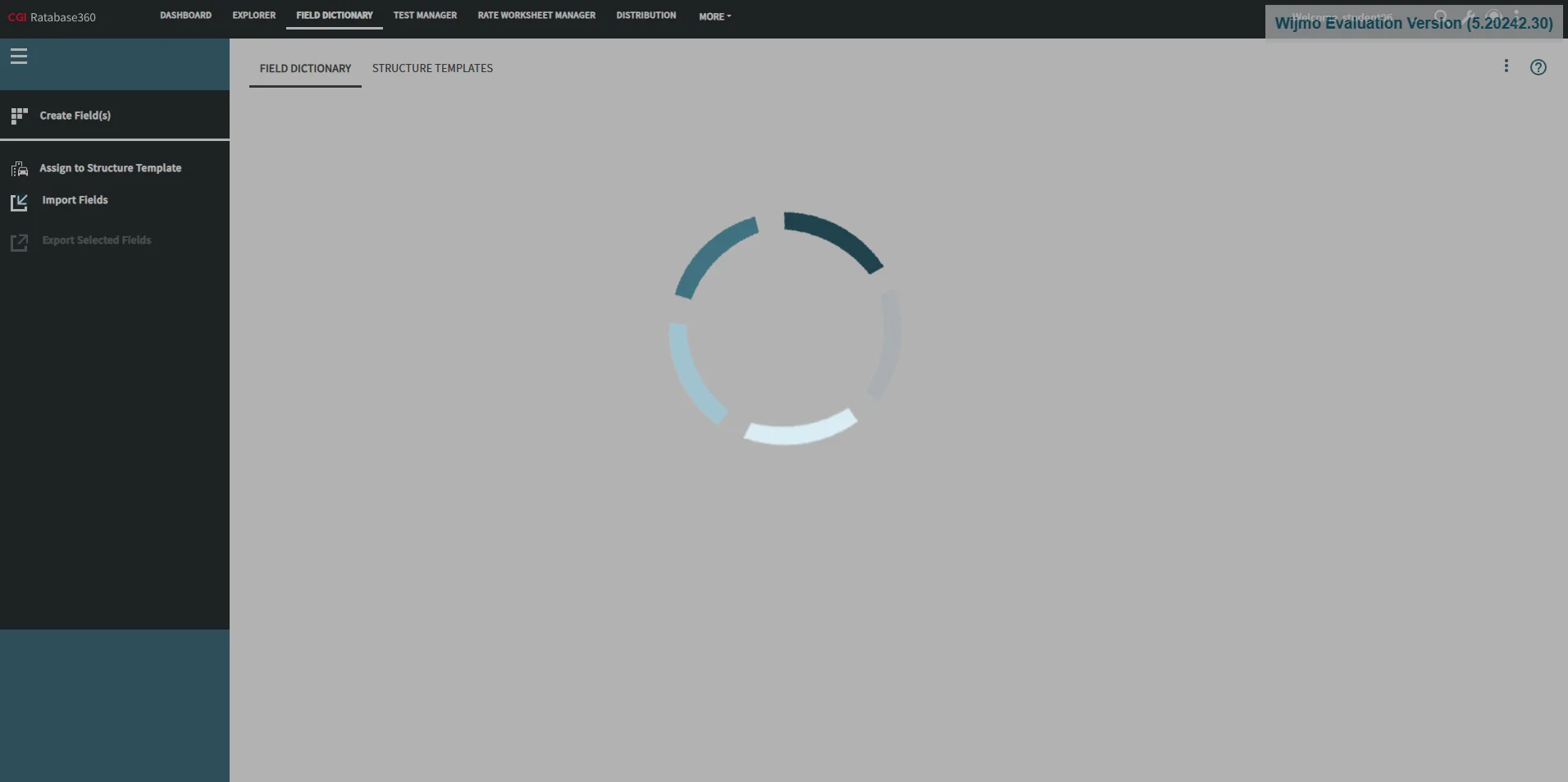Screen dimensions: 1568x782
Task: Click the Create Field(s) grid icon
Action: (x=19, y=116)
